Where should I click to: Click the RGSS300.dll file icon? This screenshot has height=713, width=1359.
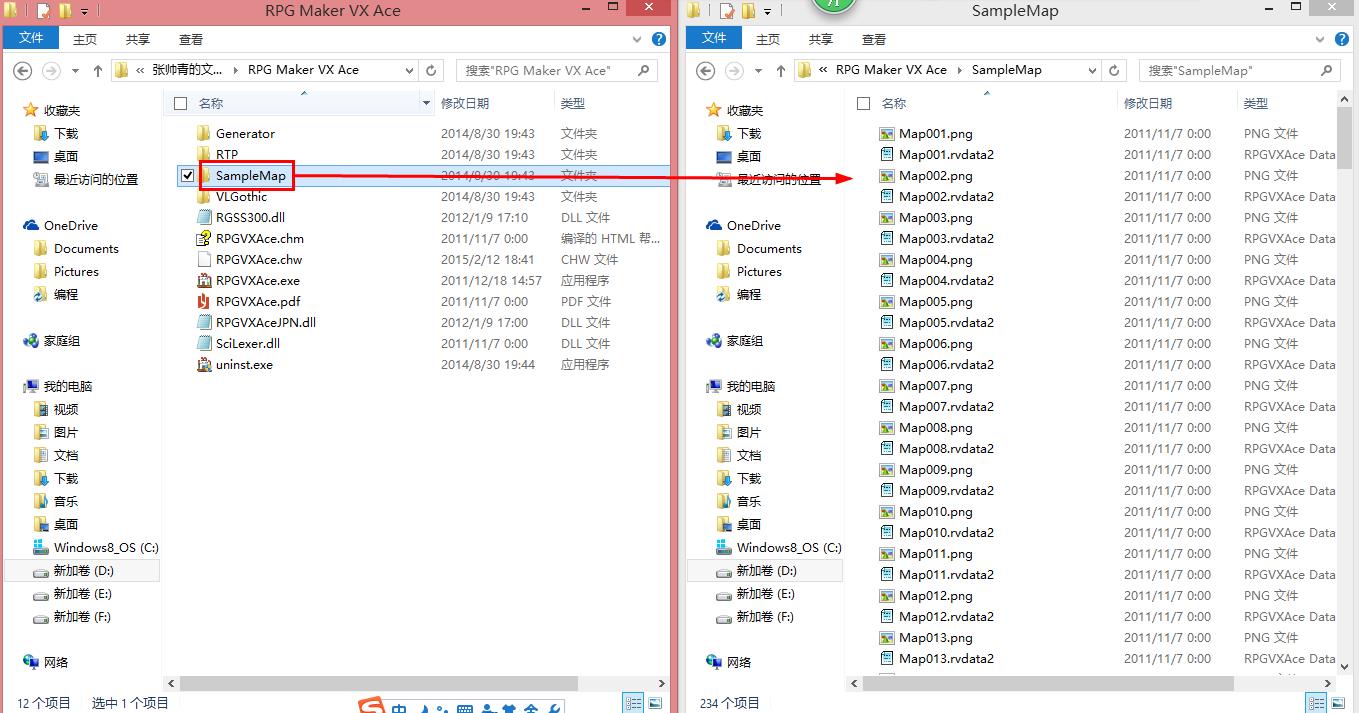pyautogui.click(x=204, y=217)
